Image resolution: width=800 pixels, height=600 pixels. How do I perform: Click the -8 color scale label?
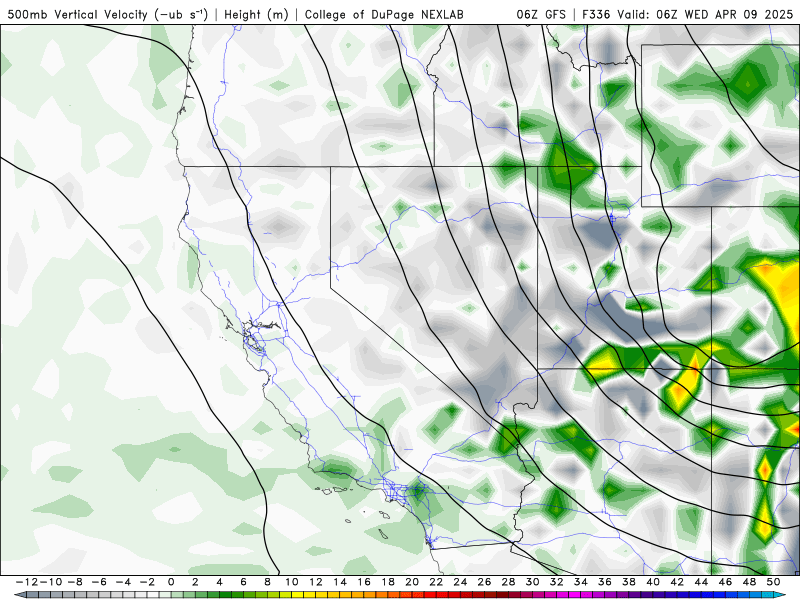(x=74, y=582)
